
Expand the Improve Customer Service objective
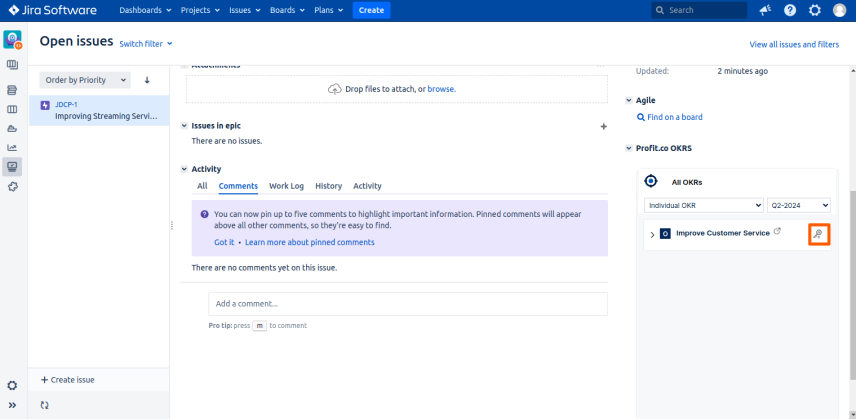point(652,234)
